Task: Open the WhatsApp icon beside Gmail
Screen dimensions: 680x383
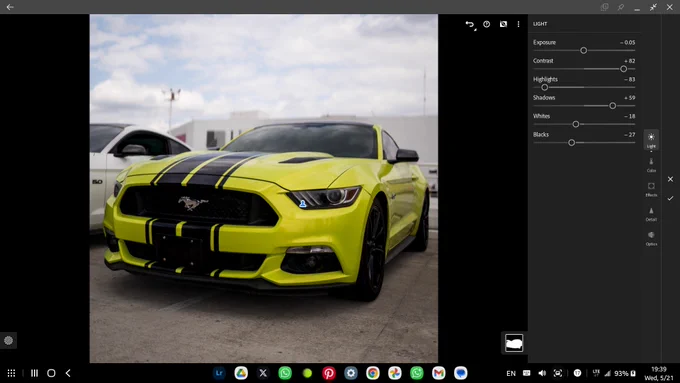Action: click(x=417, y=373)
